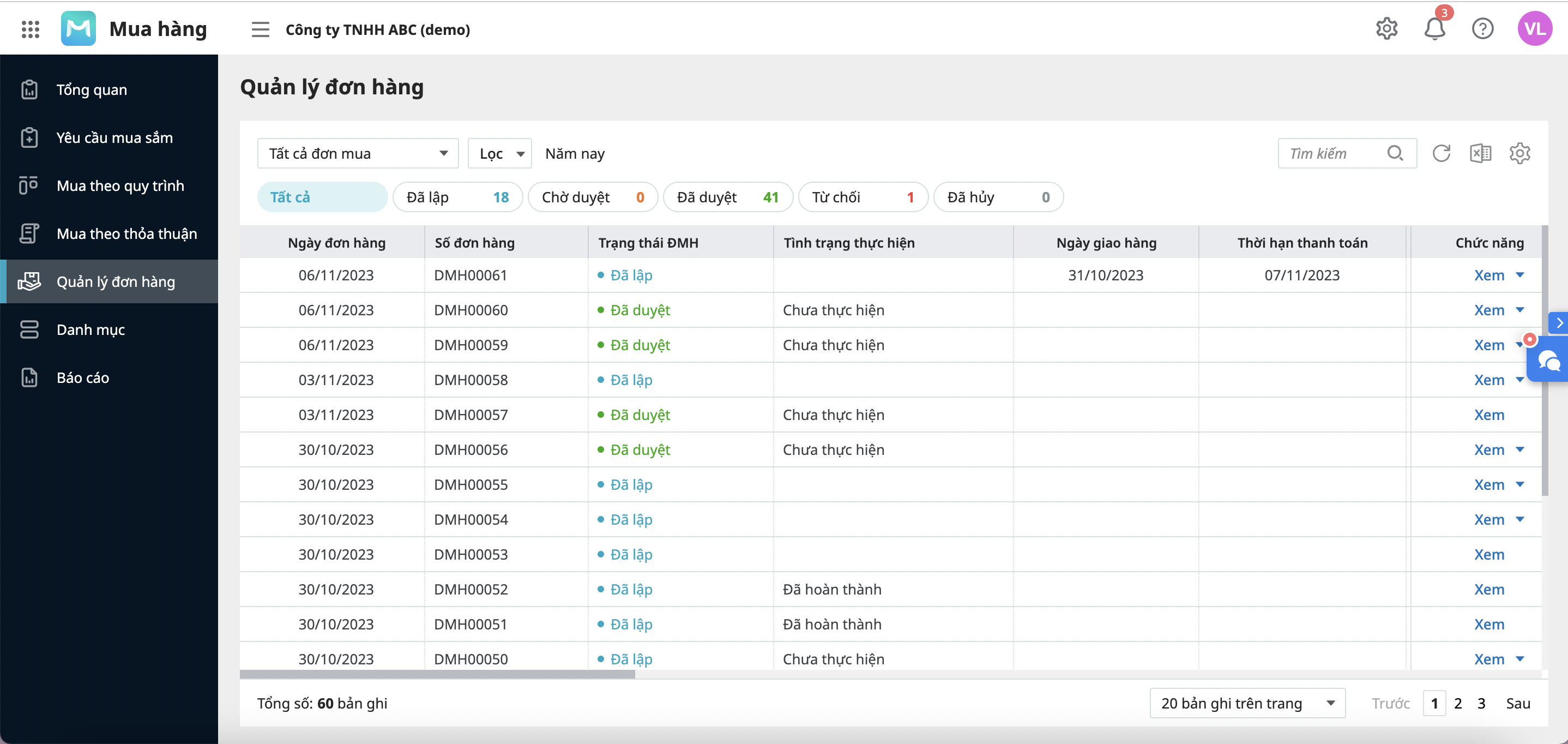Click Xem for order DMH00057
This screenshot has width=1568, height=744.
[x=1488, y=415]
